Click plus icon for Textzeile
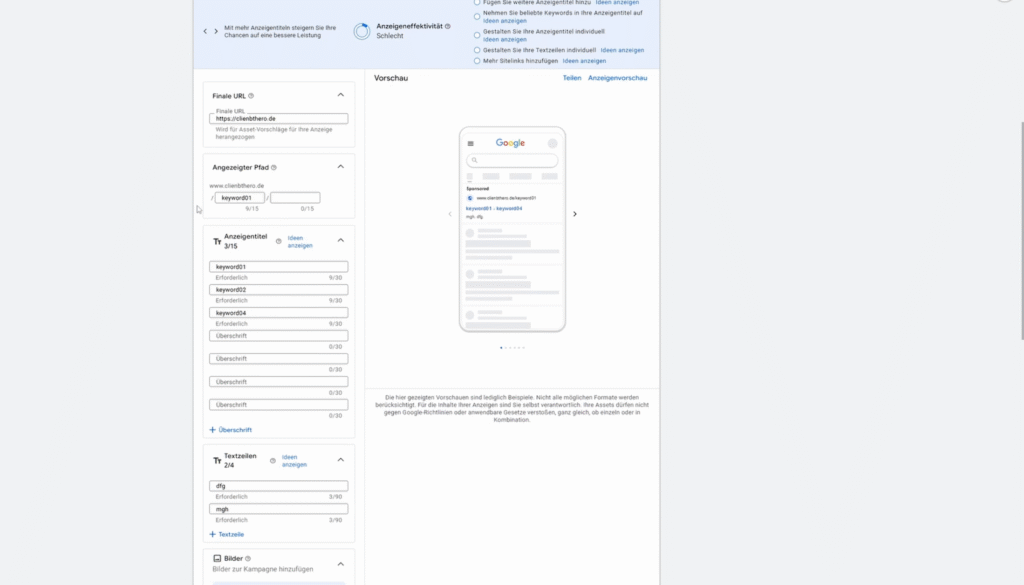Image resolution: width=1024 pixels, height=585 pixels. click(x=212, y=534)
